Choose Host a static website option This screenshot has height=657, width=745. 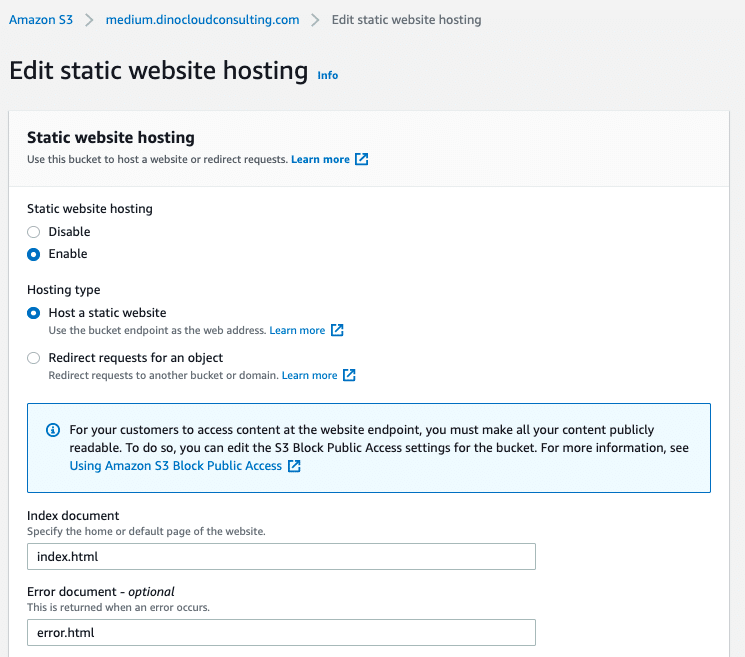click(34, 313)
